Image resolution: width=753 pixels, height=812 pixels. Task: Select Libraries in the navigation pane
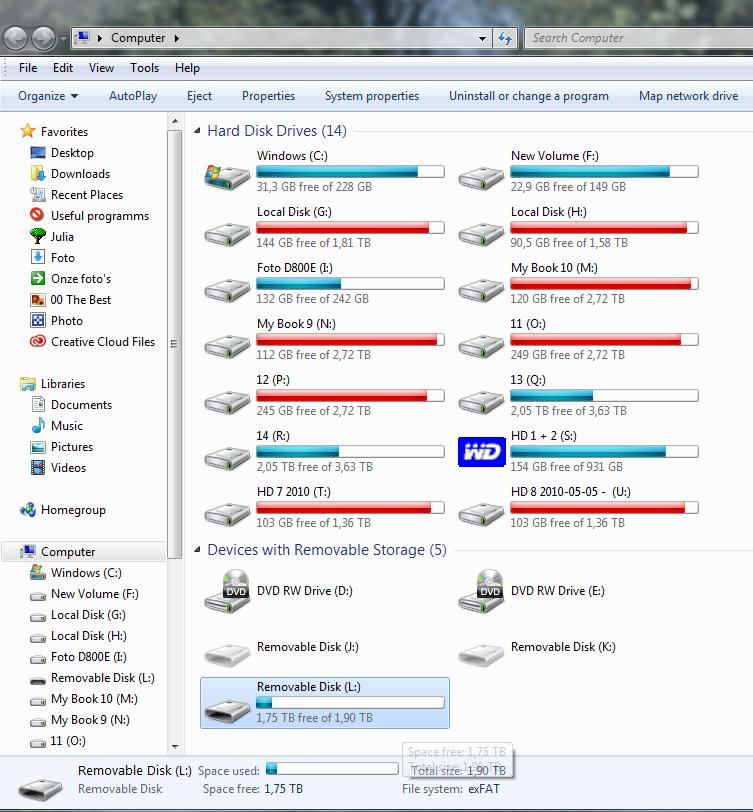coord(52,384)
